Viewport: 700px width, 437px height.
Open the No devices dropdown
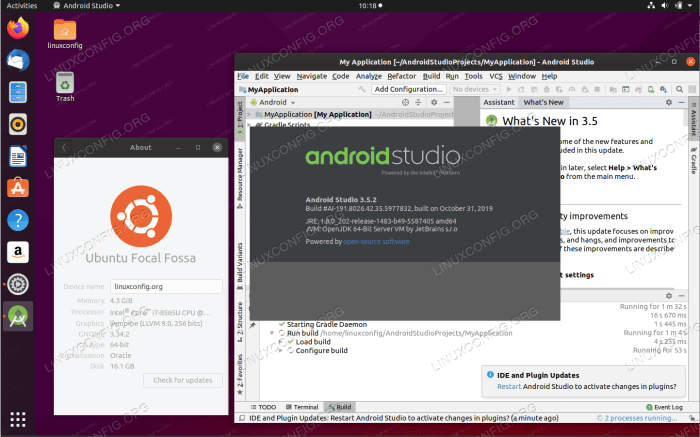[x=475, y=89]
